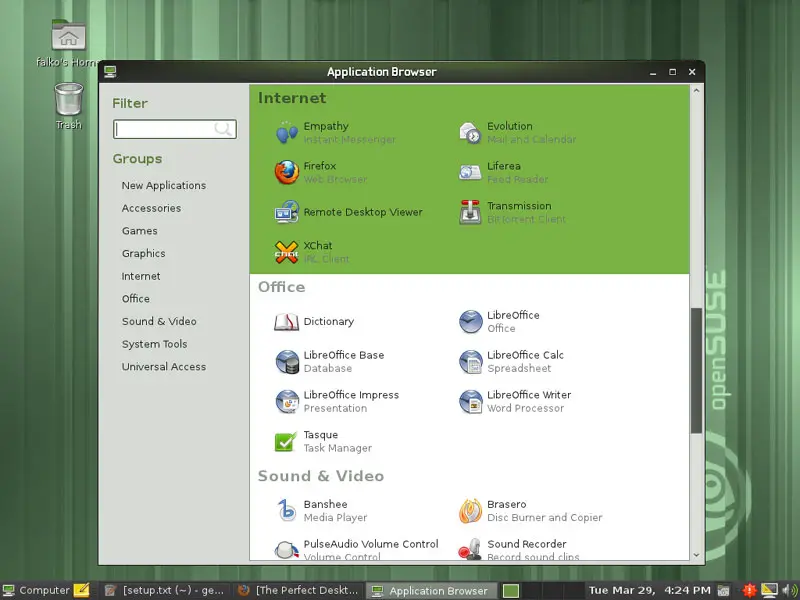Open Transmission BitTorrent client
Viewport: 800px width, 600px height.
point(512,212)
